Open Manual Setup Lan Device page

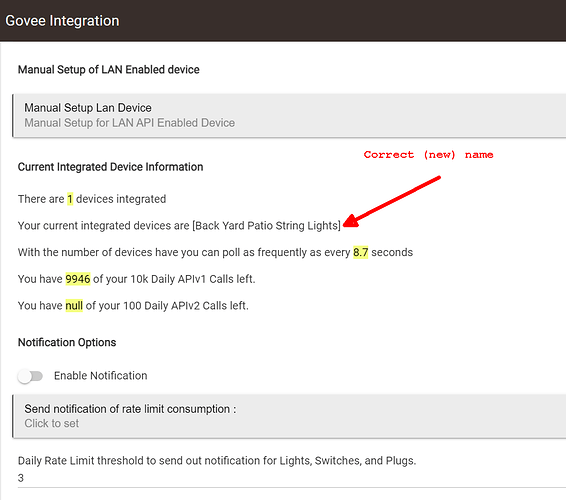coord(289,116)
